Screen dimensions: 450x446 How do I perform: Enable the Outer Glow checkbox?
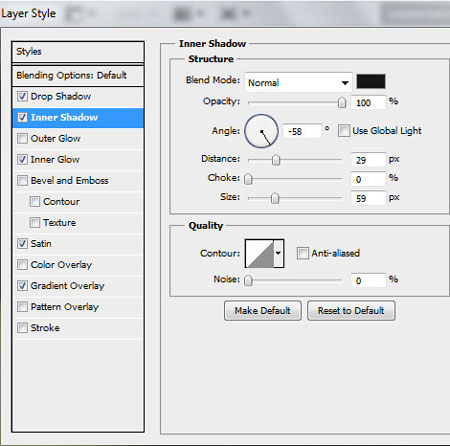[22, 139]
